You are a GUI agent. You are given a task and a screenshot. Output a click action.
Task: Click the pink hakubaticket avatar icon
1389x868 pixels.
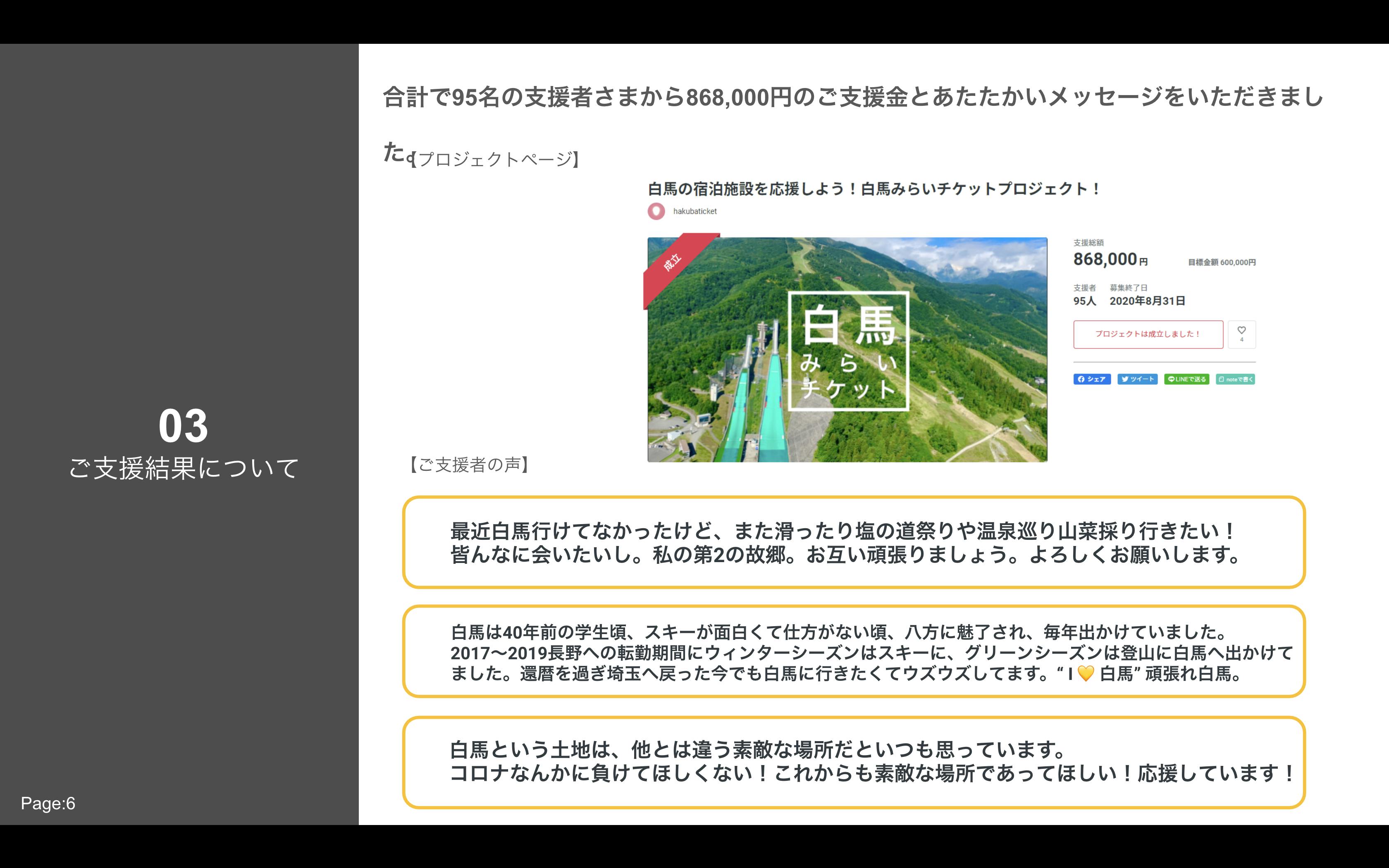coord(656,211)
